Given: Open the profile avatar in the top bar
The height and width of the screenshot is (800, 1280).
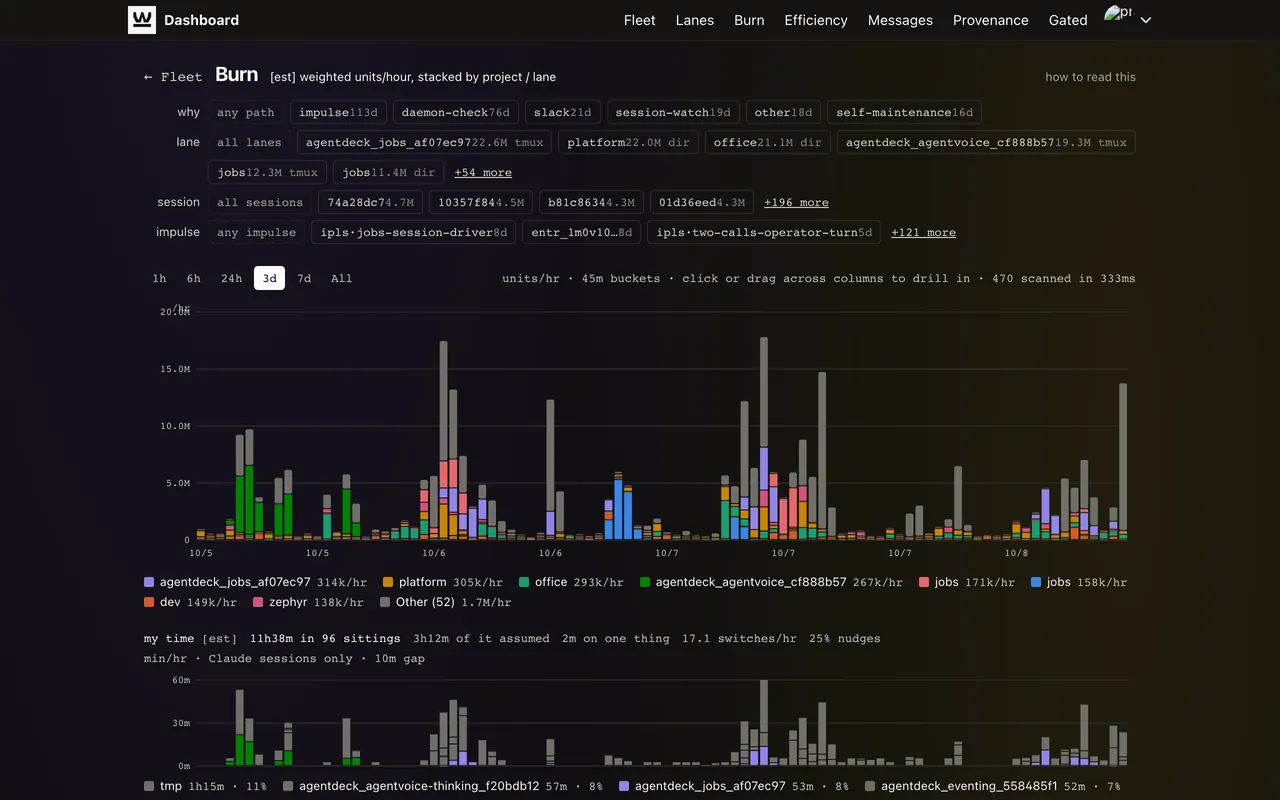Looking at the screenshot, I should [1118, 13].
